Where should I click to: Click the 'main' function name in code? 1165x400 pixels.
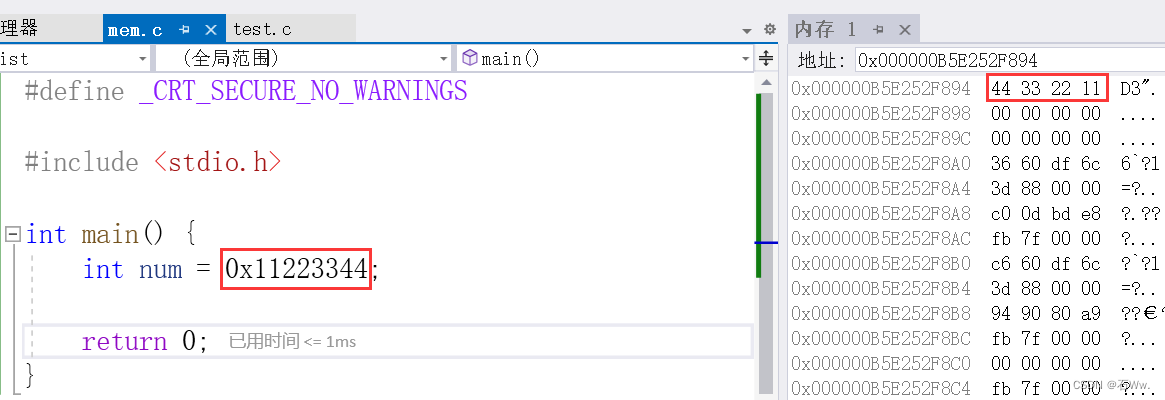point(111,235)
